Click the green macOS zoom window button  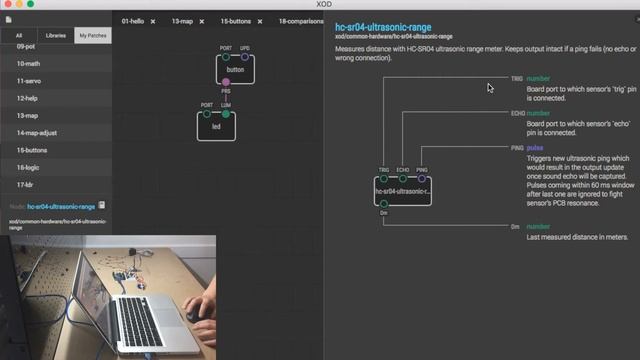(31, 4)
